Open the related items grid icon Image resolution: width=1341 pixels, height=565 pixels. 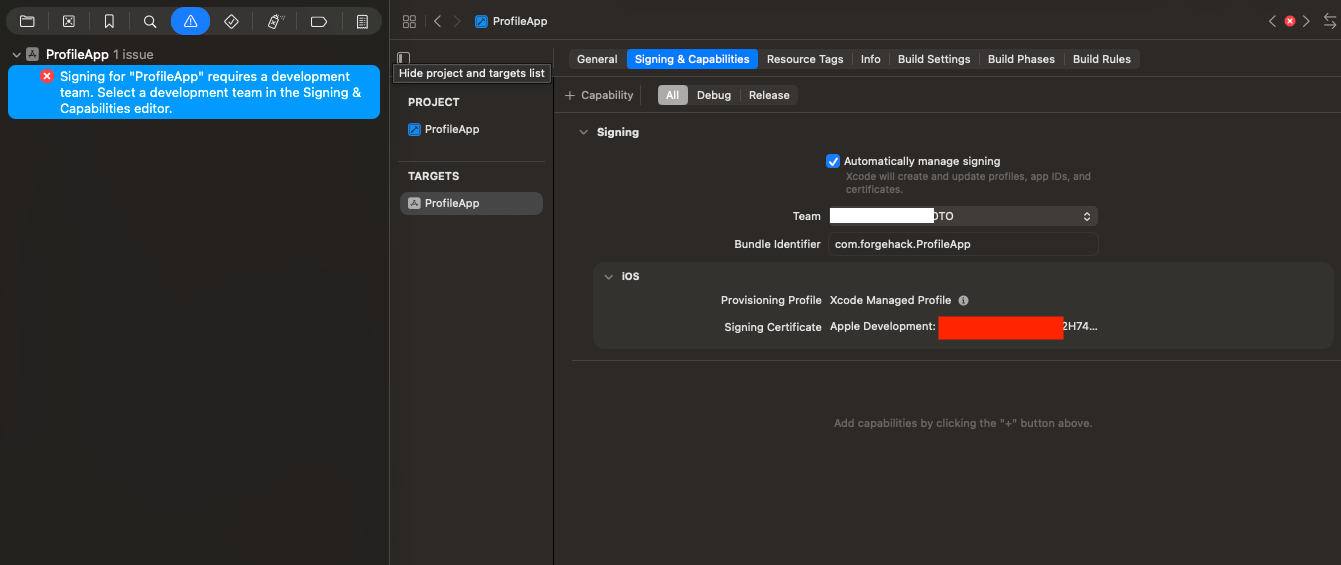[409, 21]
